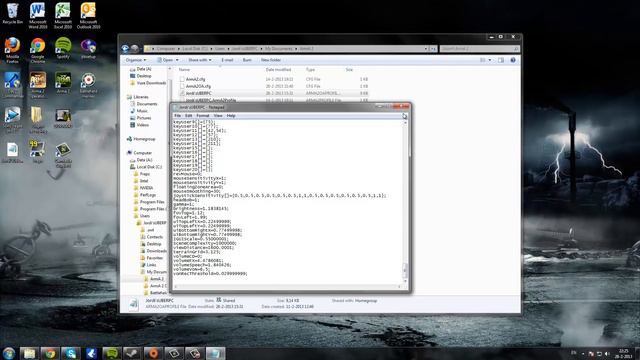Click the Explorer search box

(480, 49)
